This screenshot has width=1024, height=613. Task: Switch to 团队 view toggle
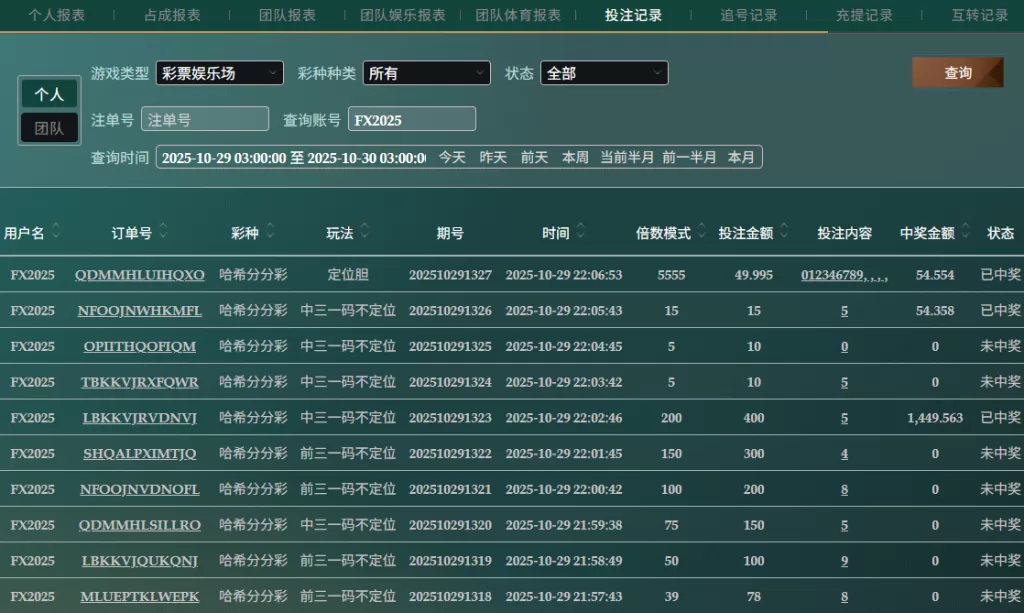(x=49, y=128)
